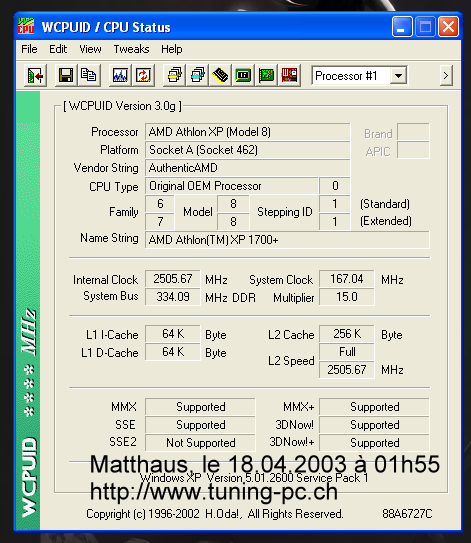Click the MMX+ Supported field
Viewport: 471px width, 543px height.
[374, 407]
